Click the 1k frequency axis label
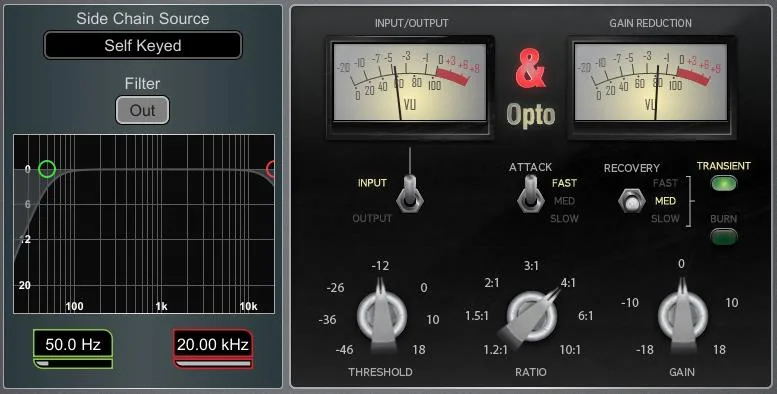Viewport: 777px width, 394px height. [x=161, y=306]
